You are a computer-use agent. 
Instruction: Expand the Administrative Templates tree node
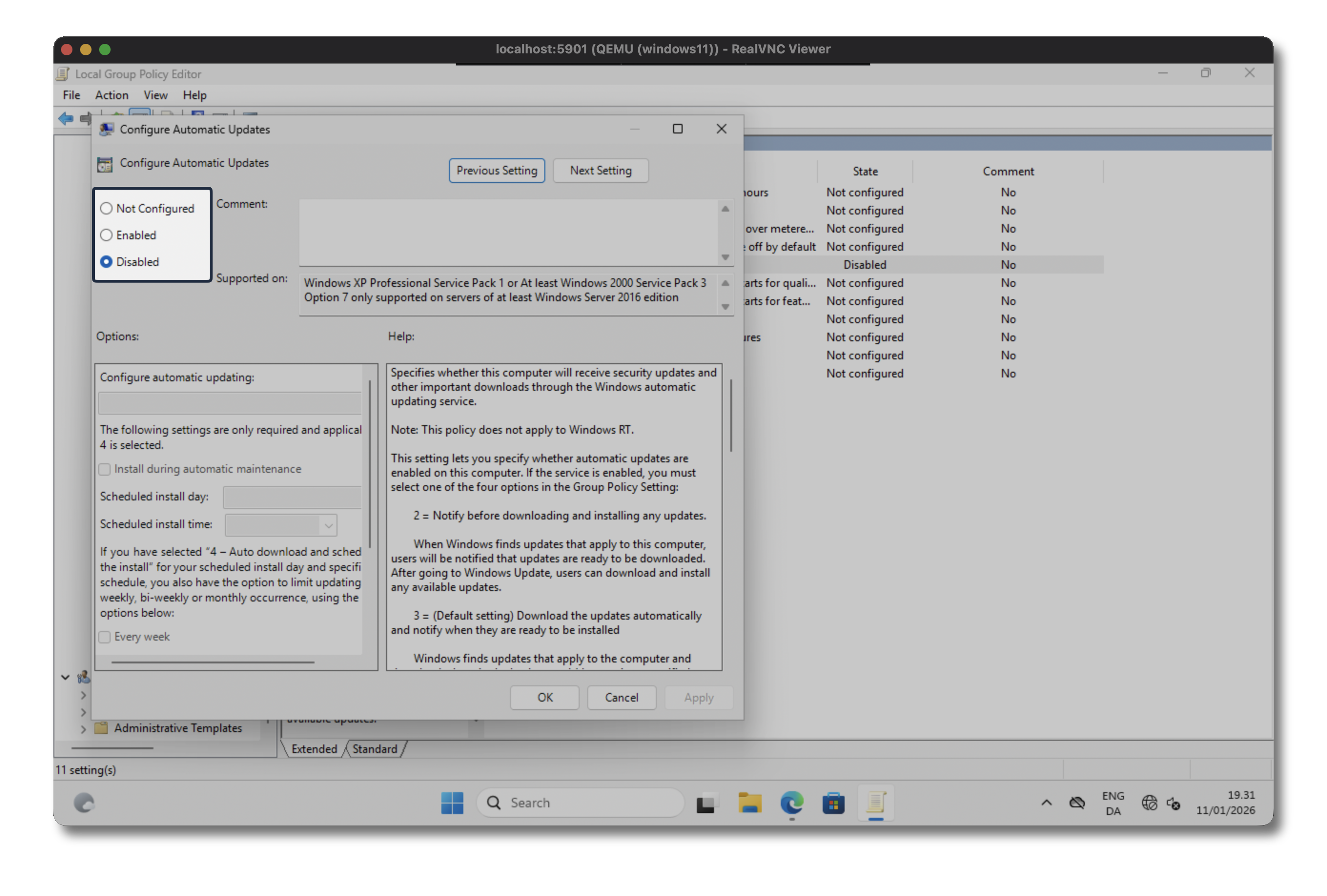tap(83, 729)
